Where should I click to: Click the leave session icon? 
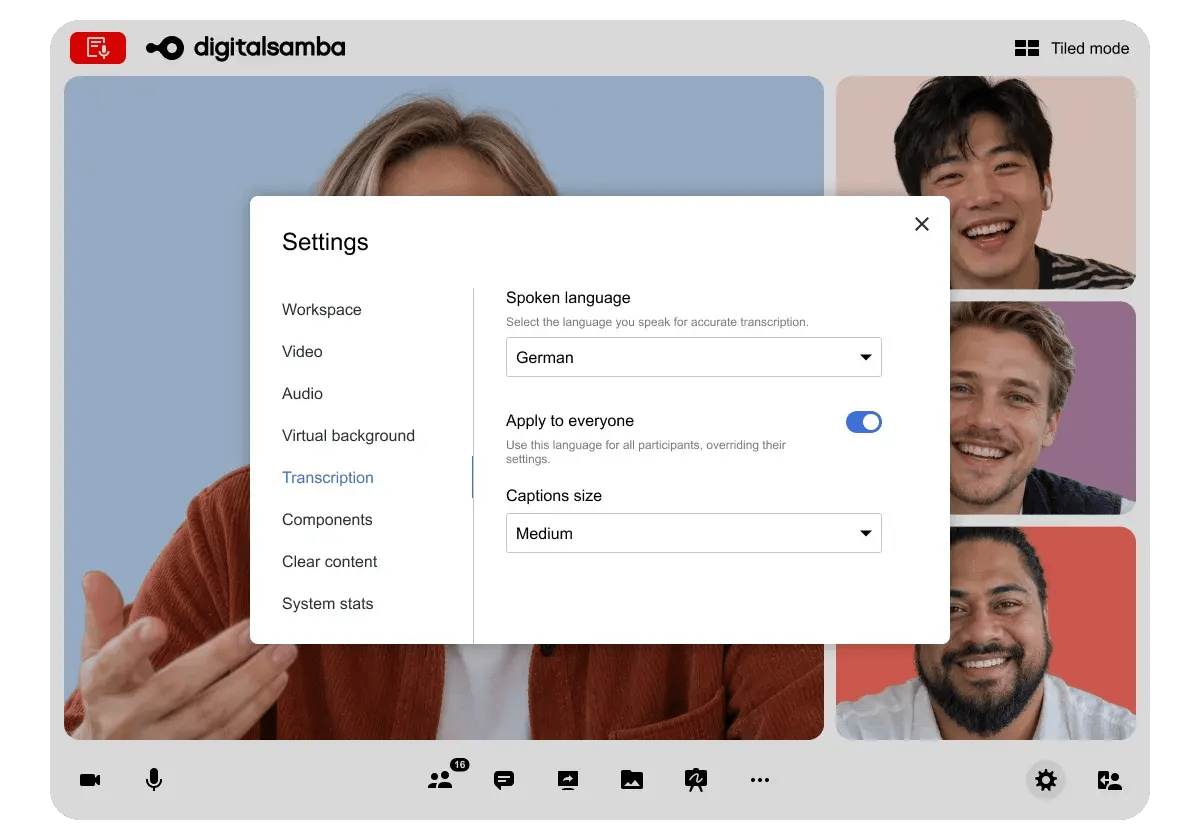(1110, 780)
